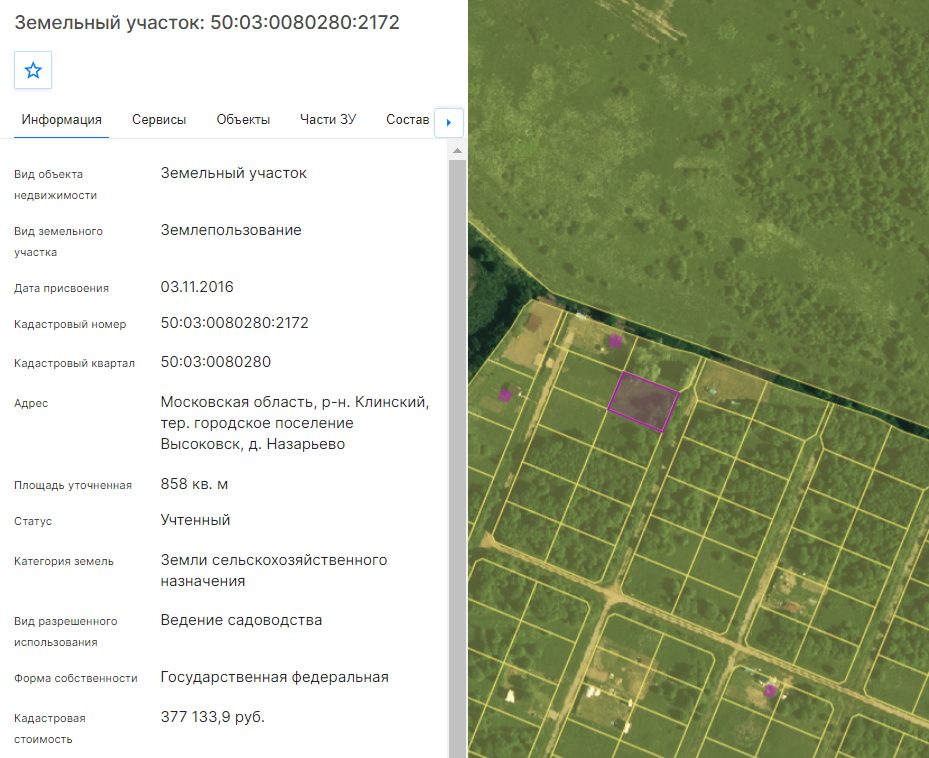Click cadastral quarter value 50:03:0080280

coord(216,362)
